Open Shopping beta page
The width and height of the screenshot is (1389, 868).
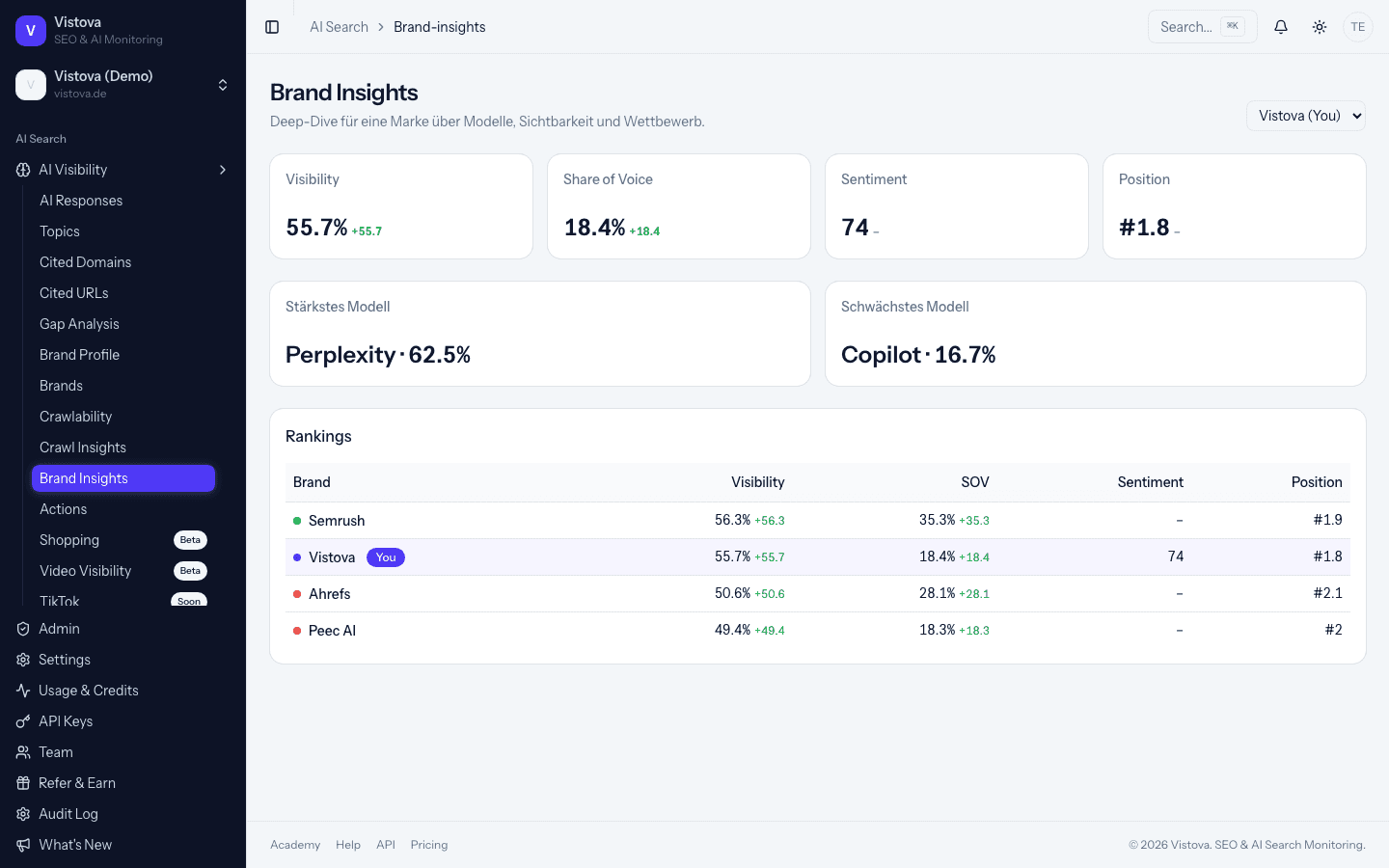[x=123, y=540]
